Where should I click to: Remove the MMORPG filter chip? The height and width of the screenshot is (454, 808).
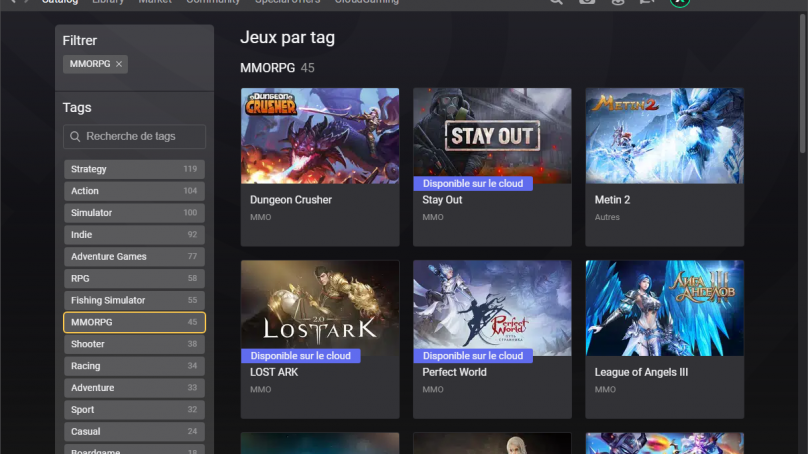coord(119,64)
